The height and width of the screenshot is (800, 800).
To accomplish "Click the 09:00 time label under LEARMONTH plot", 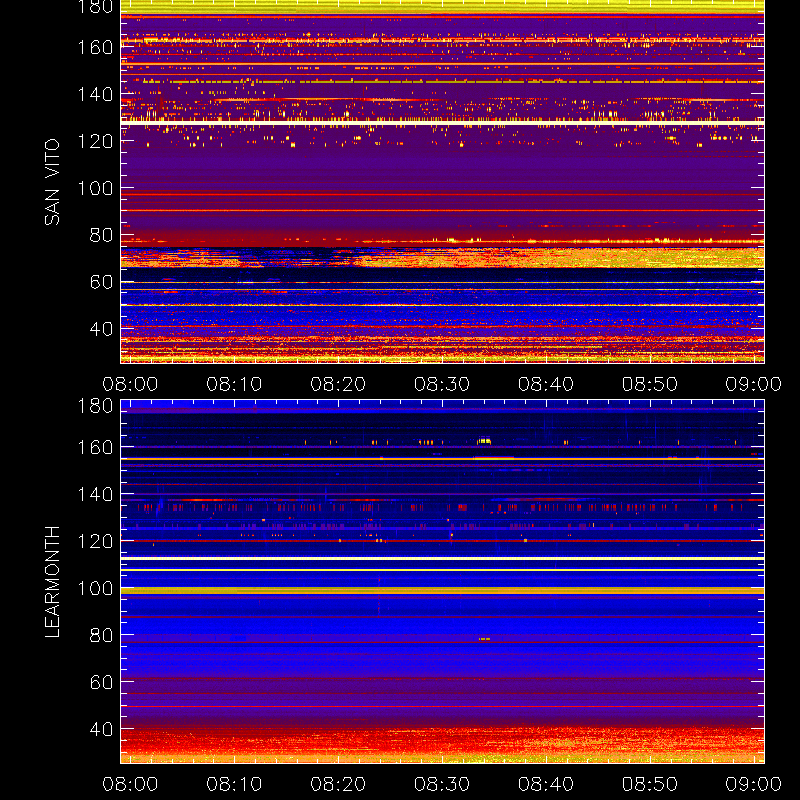I will pos(754,784).
